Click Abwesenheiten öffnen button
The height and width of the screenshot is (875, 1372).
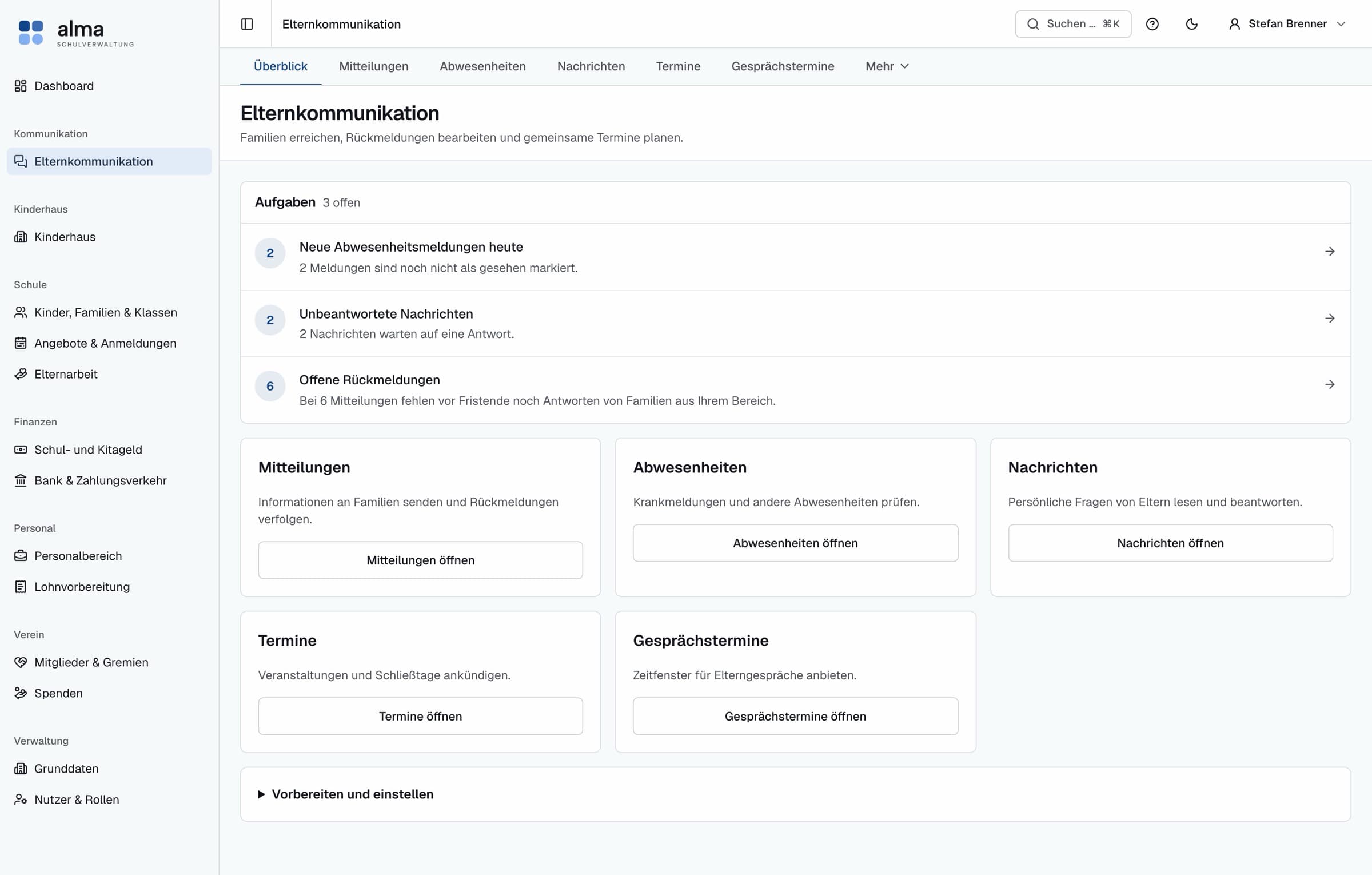[x=795, y=543]
